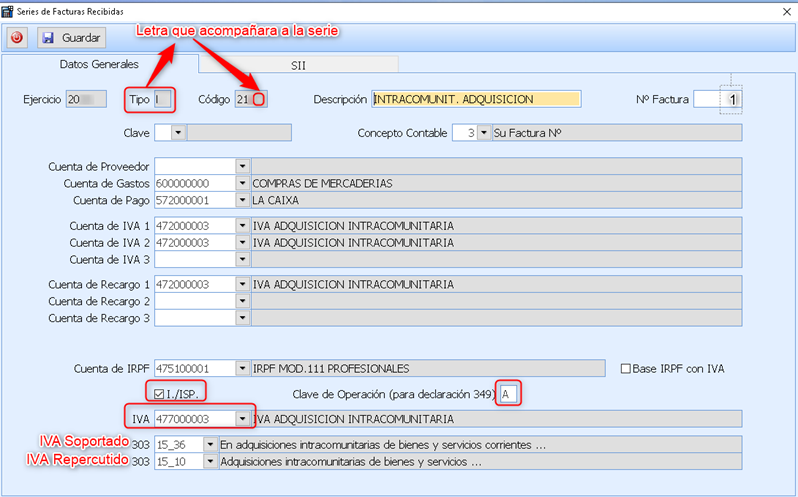Viewport: 798px width, 497px height.
Task: Expand the Cuenta de Proveedor dropdown
Action: [x=242, y=166]
